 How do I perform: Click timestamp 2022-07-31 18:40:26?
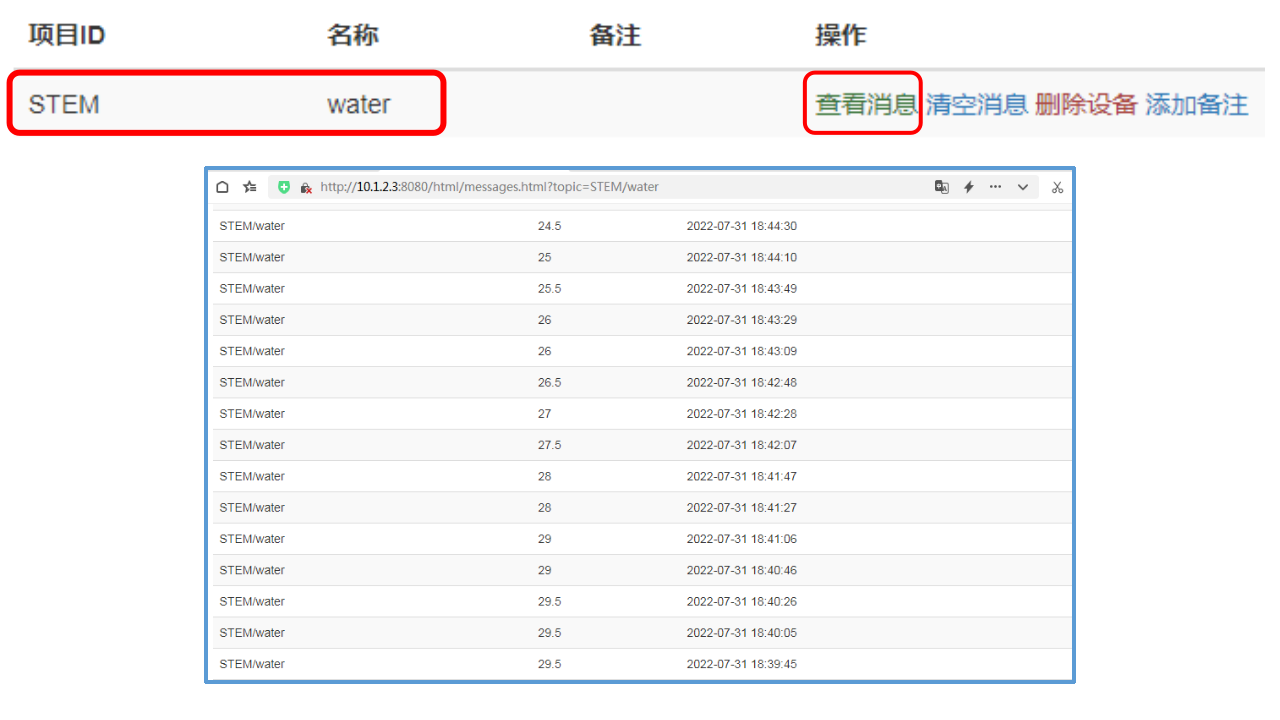coord(741,602)
